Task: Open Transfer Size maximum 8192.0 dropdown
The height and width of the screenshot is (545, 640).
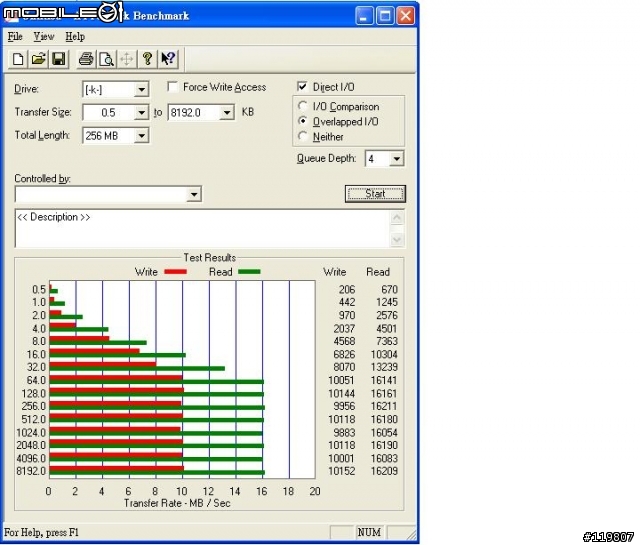Action: click(x=227, y=112)
